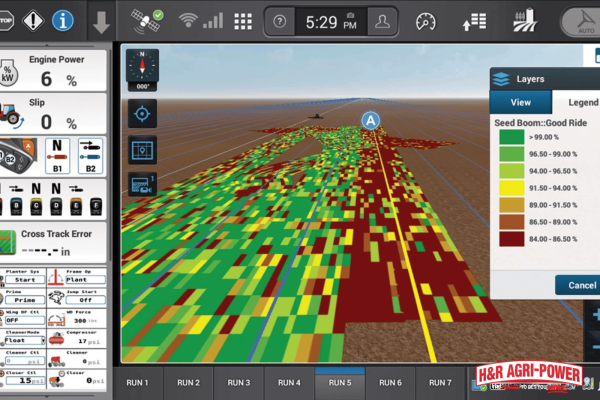
Task: Toggle the AUTO guidance steering button
Action: tap(582, 22)
